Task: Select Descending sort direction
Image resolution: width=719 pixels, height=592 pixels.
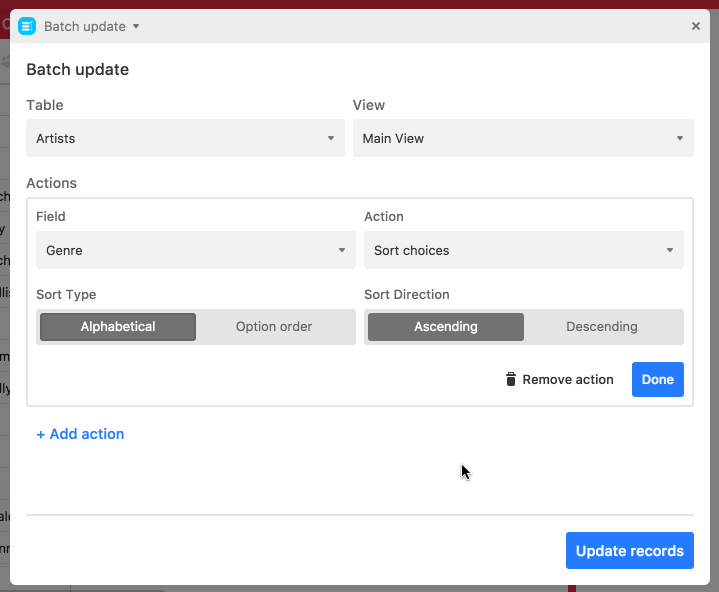Action: [602, 326]
